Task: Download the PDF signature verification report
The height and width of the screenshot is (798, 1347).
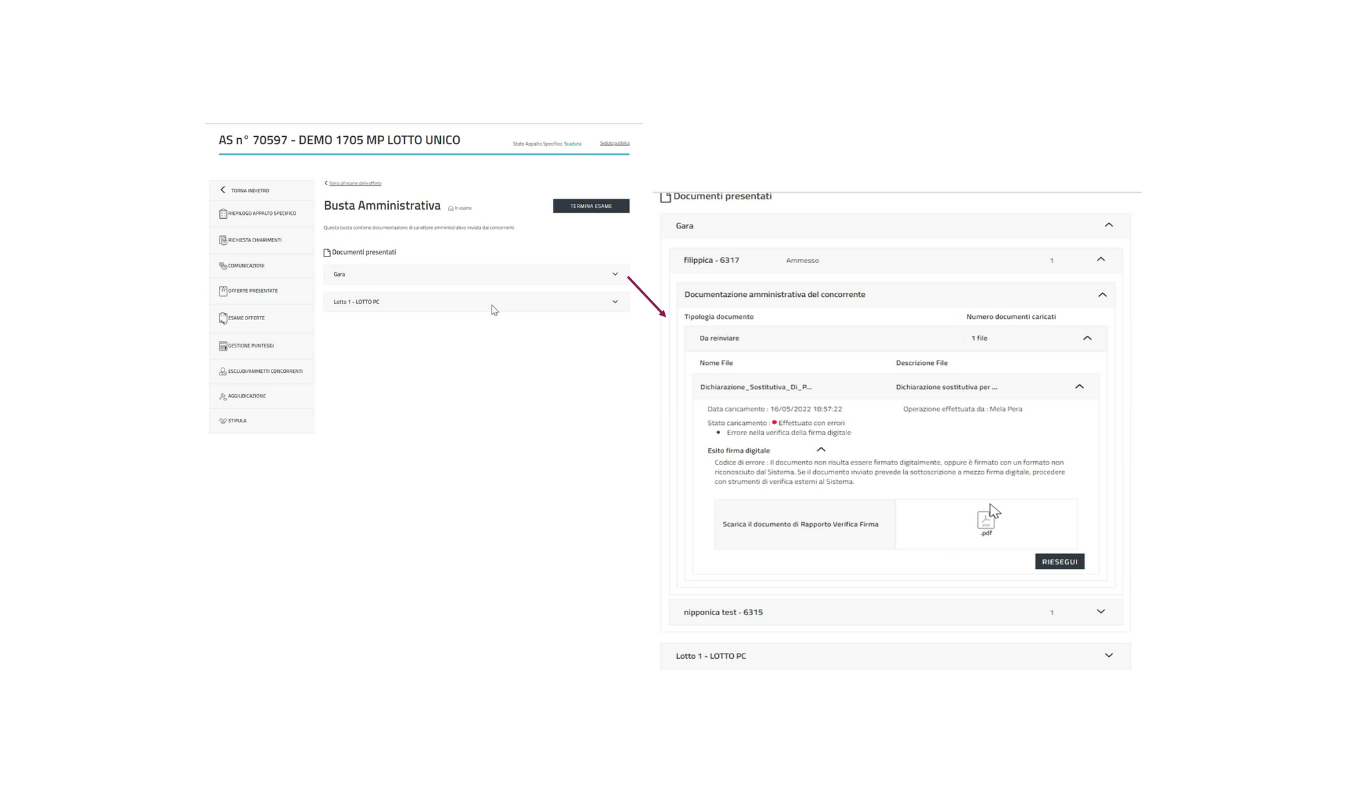Action: [x=985, y=521]
